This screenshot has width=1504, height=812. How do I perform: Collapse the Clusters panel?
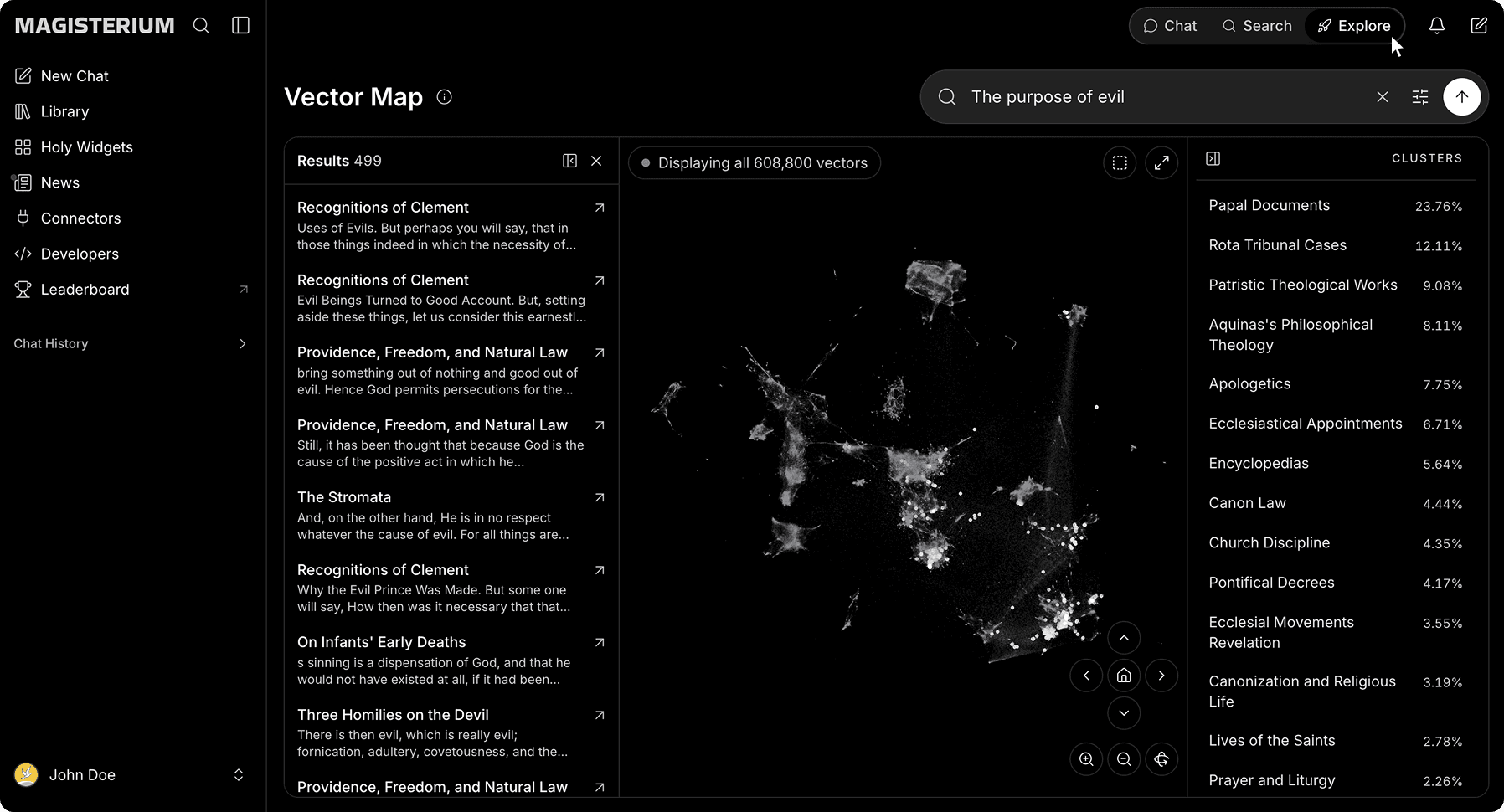1213,158
